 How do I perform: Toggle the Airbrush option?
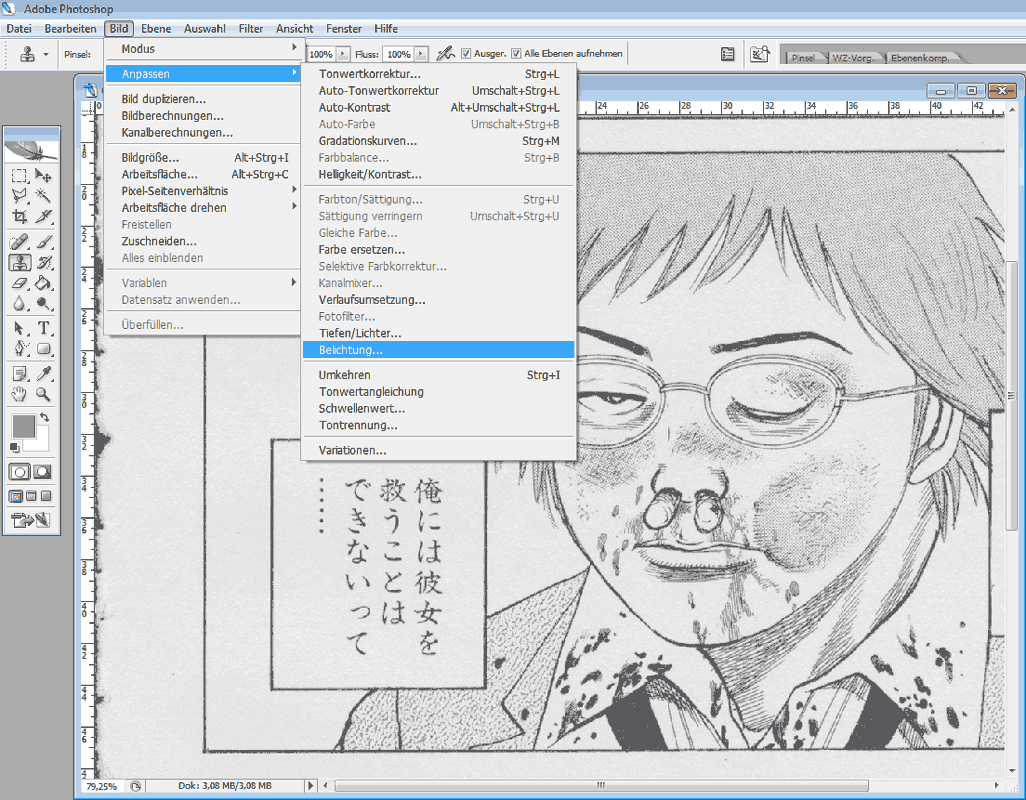446,54
